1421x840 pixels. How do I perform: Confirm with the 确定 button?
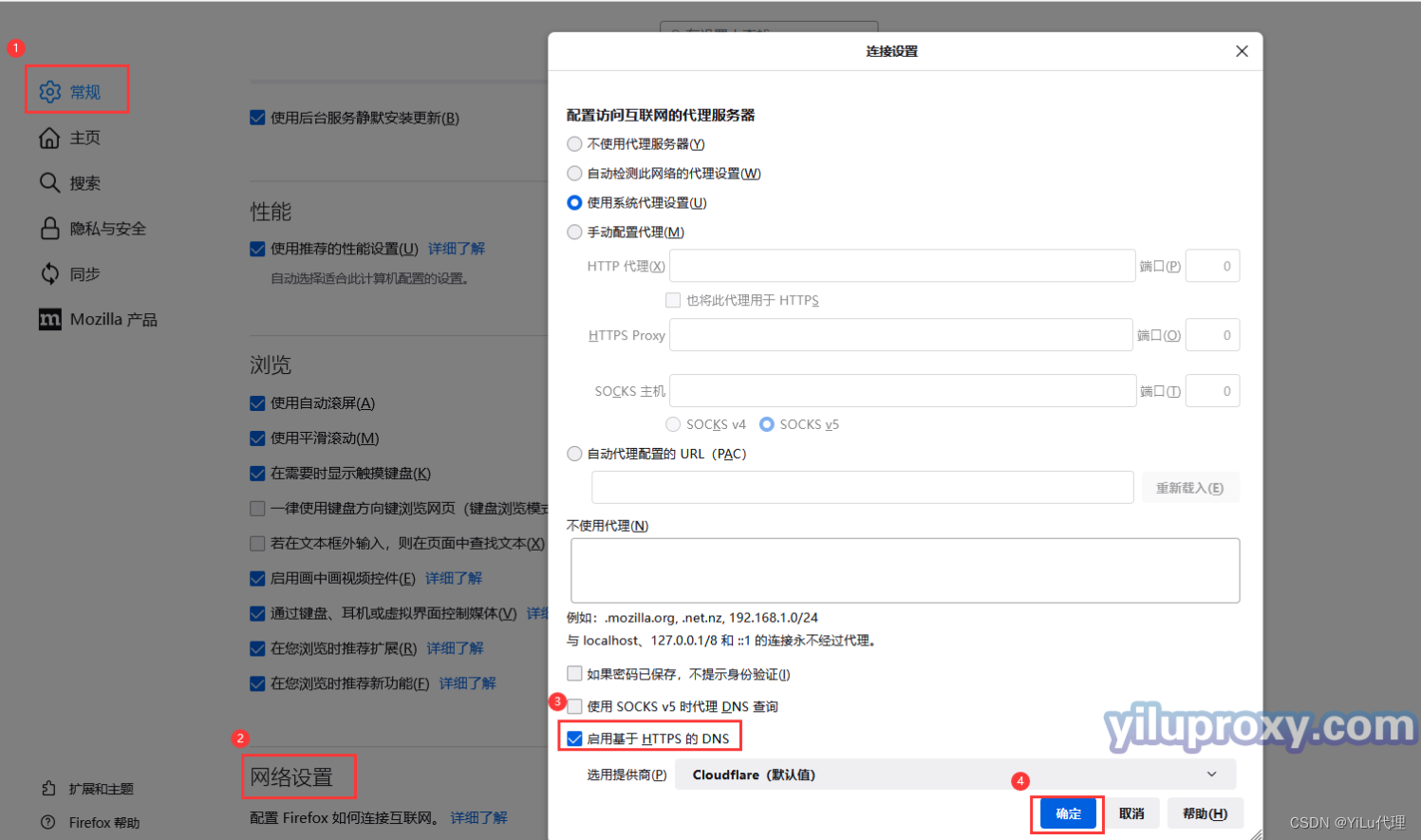pos(1068,813)
